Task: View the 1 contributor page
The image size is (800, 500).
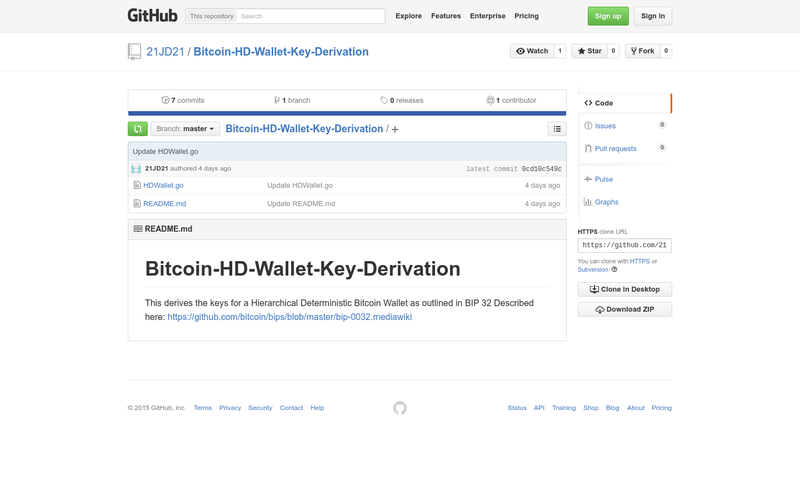Action: click(x=511, y=101)
